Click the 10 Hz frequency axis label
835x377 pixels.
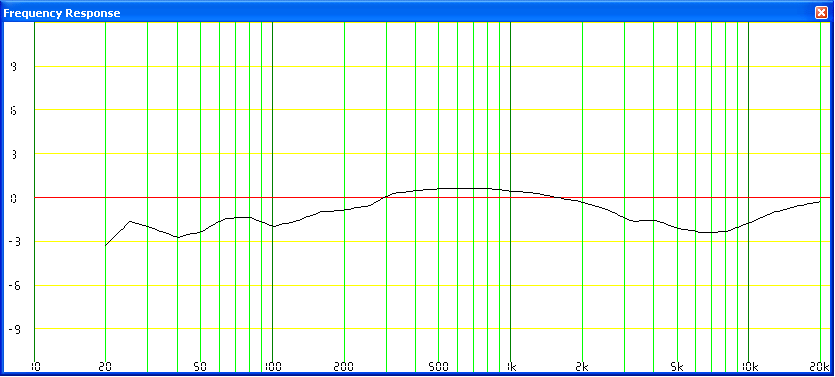[x=35, y=366]
